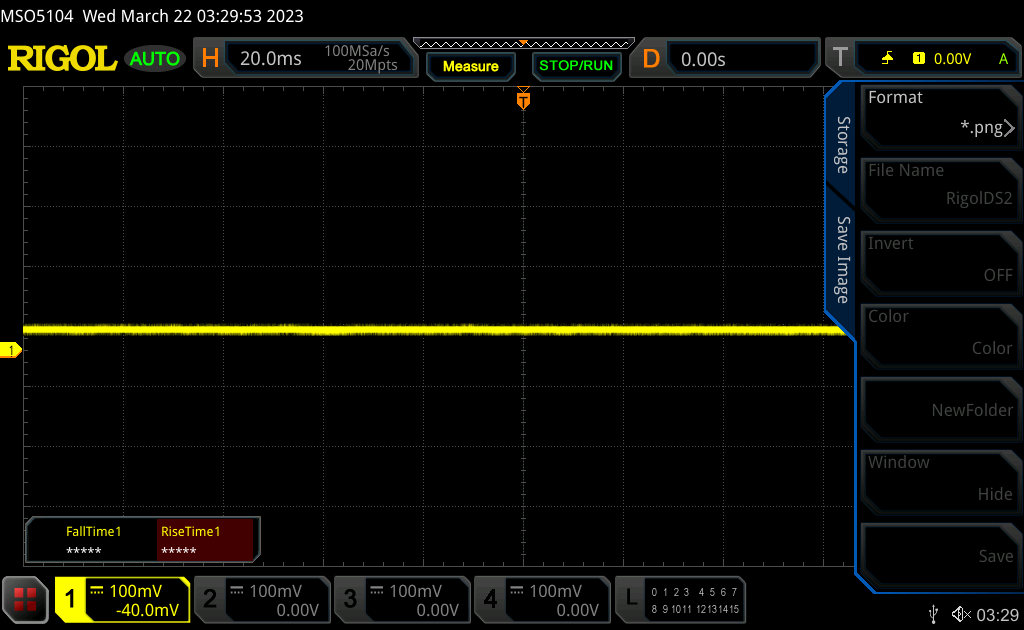Click the USB status icon
The width and height of the screenshot is (1024, 630).
(934, 614)
